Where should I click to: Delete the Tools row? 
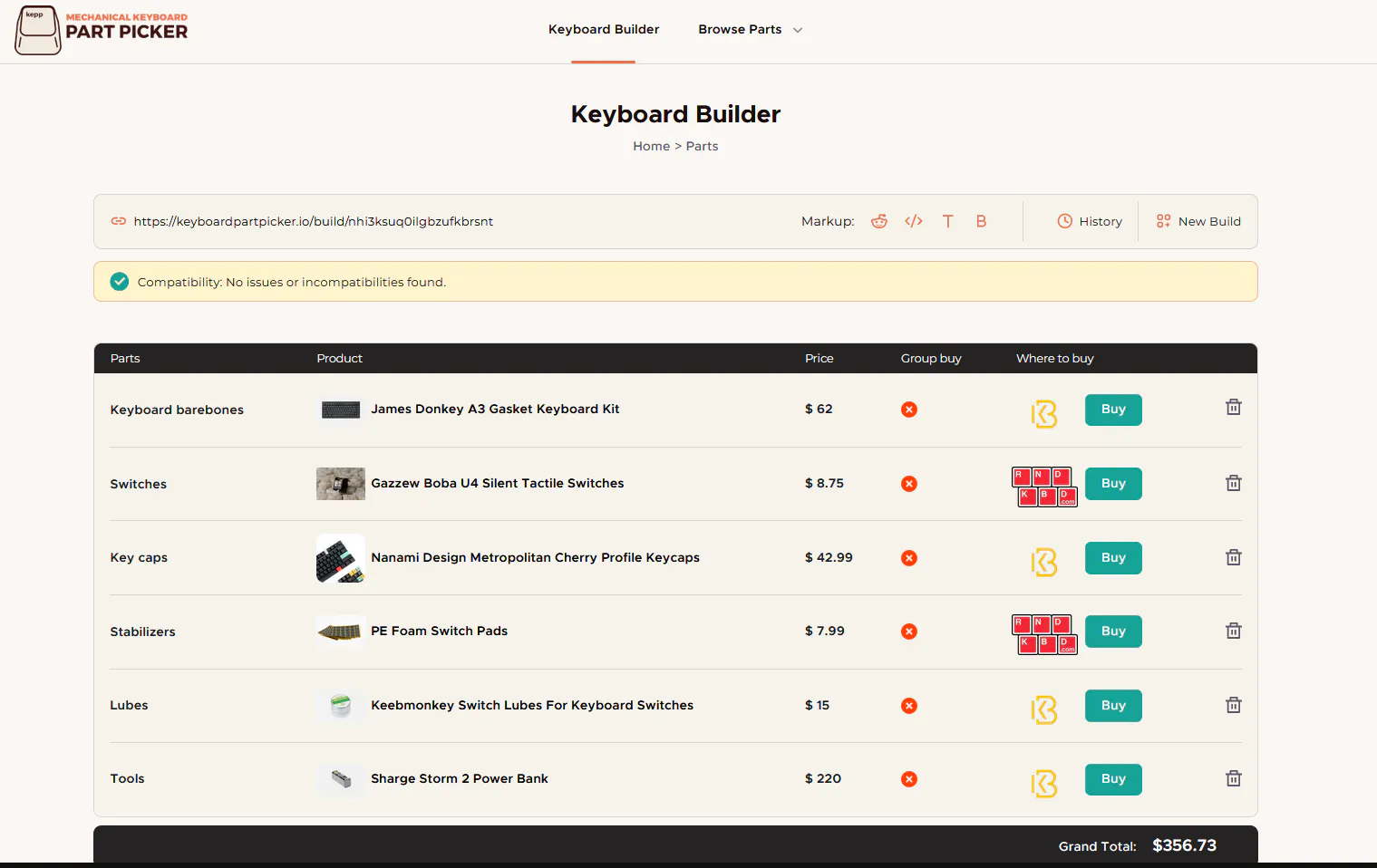point(1234,778)
